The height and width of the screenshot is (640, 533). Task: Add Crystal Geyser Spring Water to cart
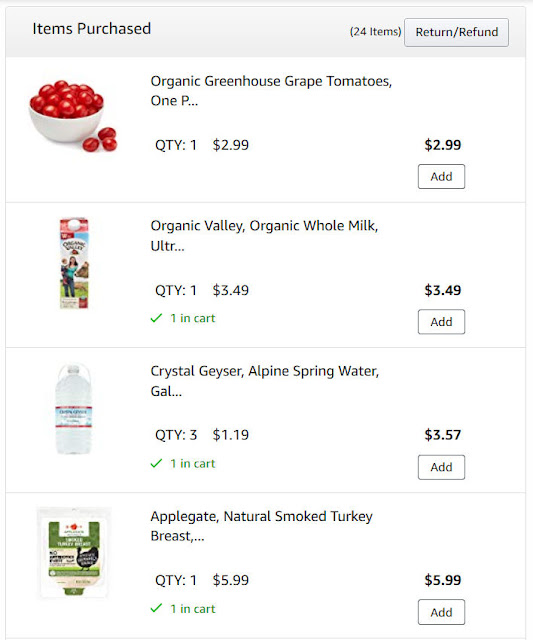click(x=441, y=467)
